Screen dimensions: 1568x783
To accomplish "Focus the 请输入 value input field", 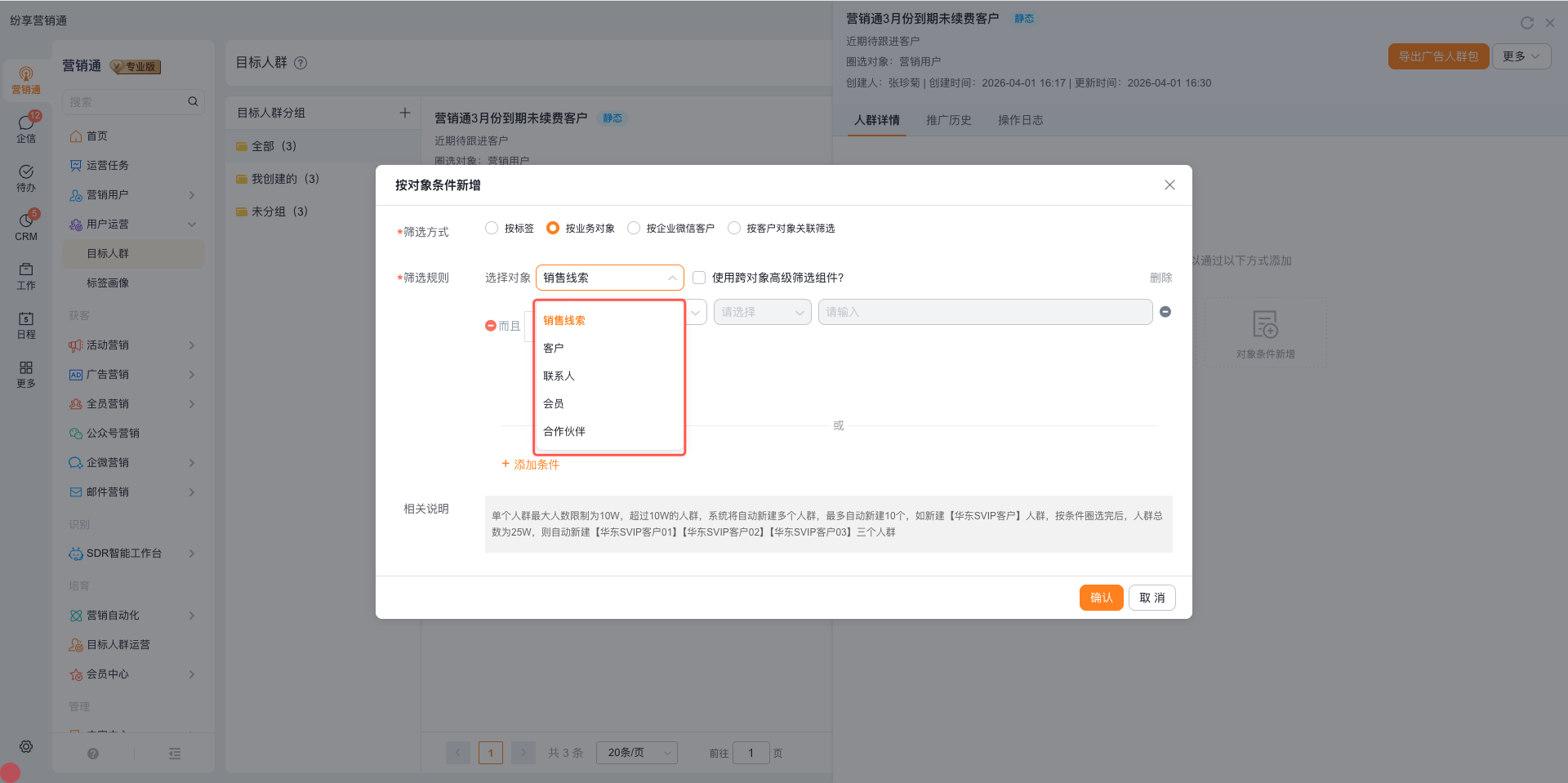I will coord(986,312).
